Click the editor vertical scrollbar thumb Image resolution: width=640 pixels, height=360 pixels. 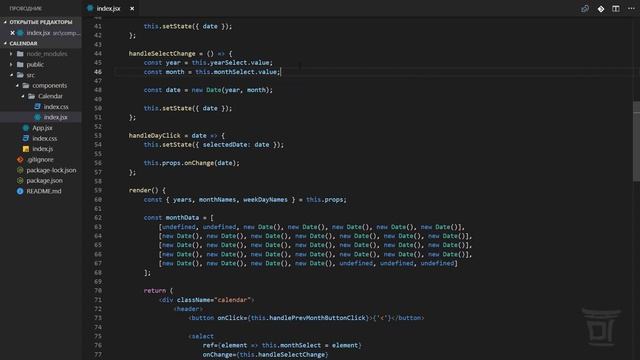[x=636, y=141]
